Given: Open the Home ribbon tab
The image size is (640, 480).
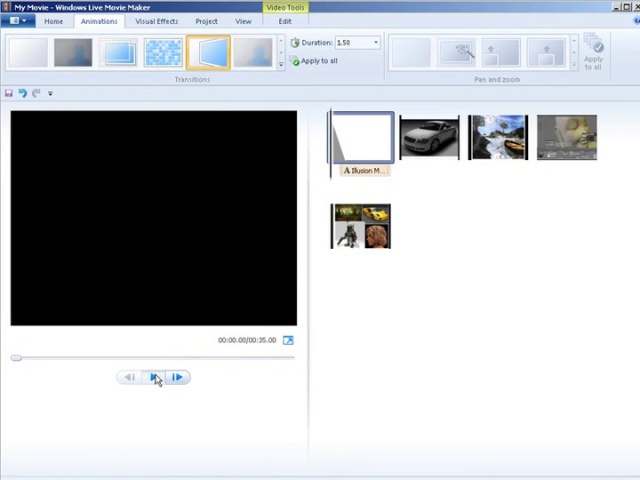Looking at the screenshot, I should pos(53,21).
